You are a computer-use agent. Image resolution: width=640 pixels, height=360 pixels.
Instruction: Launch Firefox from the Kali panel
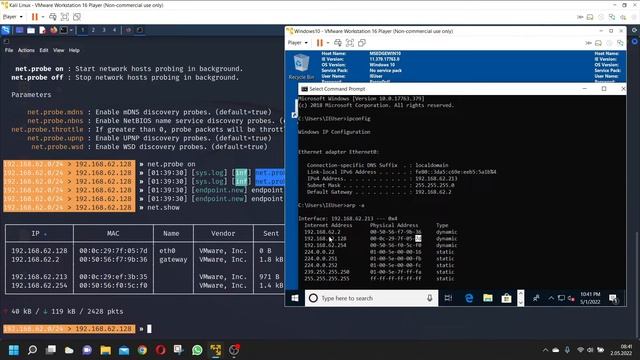coord(53,30)
